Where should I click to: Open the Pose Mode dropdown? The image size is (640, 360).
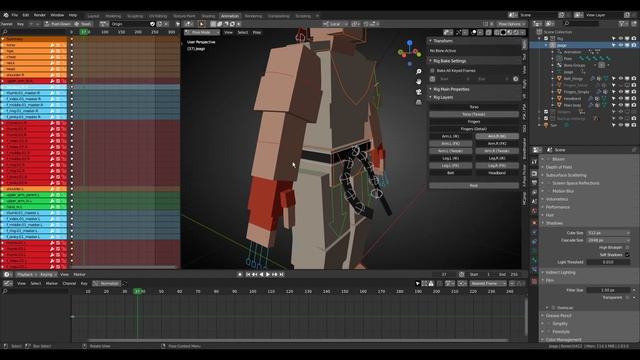click(202, 32)
